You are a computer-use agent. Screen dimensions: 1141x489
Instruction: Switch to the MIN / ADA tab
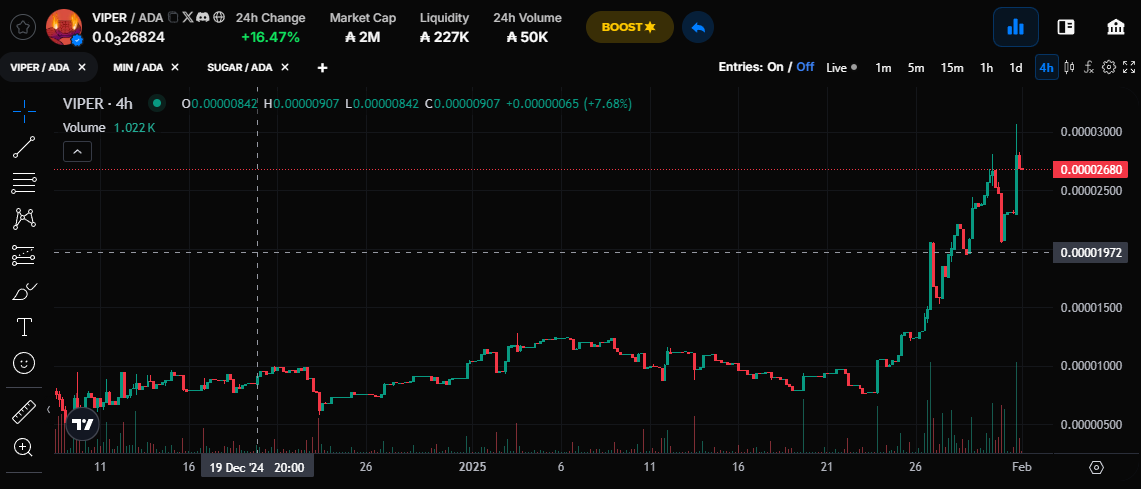(x=138, y=68)
